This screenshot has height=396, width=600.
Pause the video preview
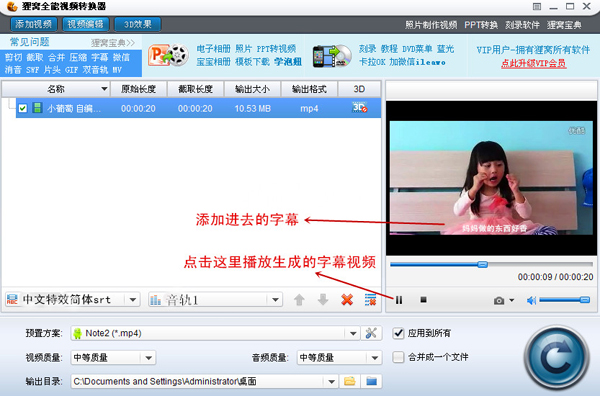(x=399, y=300)
